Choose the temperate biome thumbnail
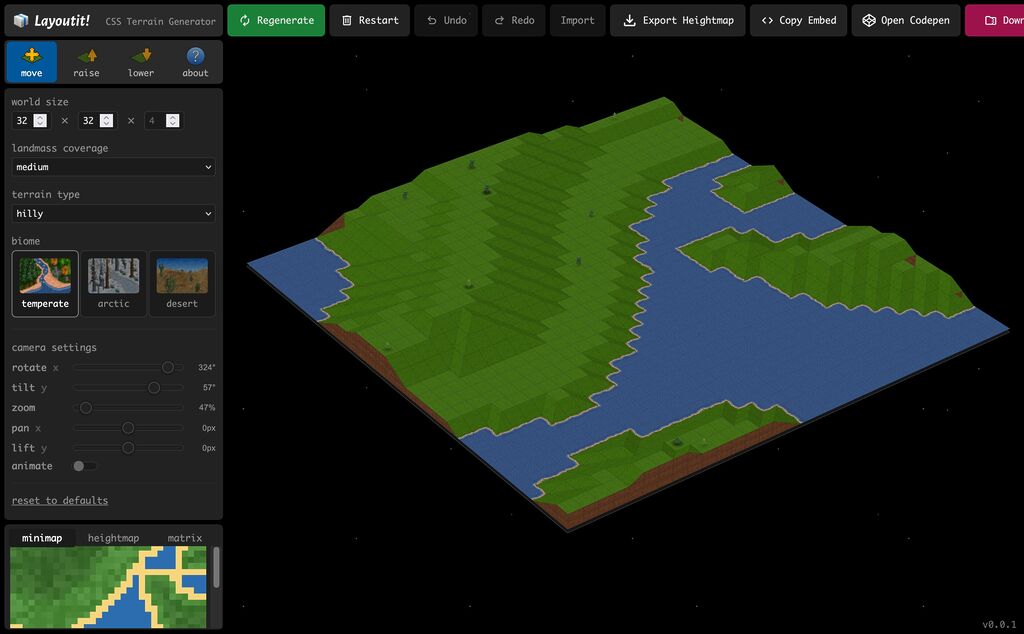The width and height of the screenshot is (1024, 634). pyautogui.click(x=45, y=283)
